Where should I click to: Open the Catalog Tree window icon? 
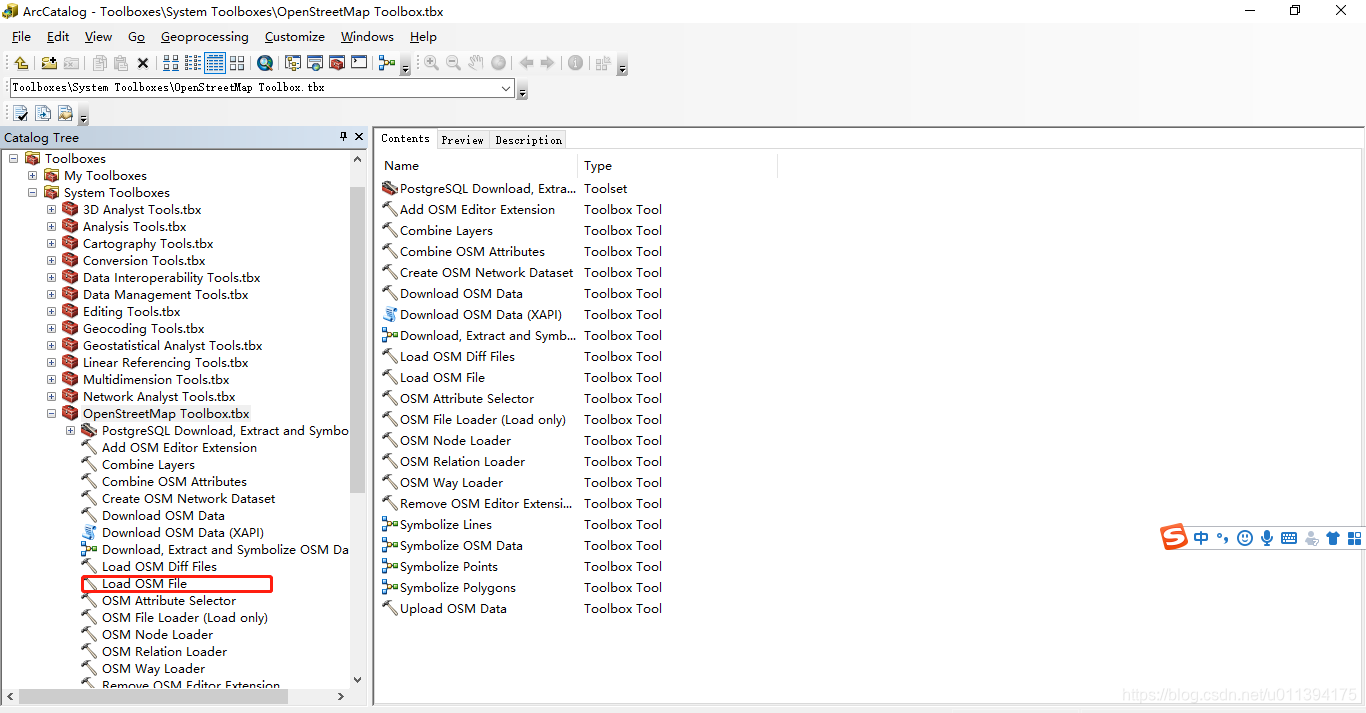[x=293, y=63]
